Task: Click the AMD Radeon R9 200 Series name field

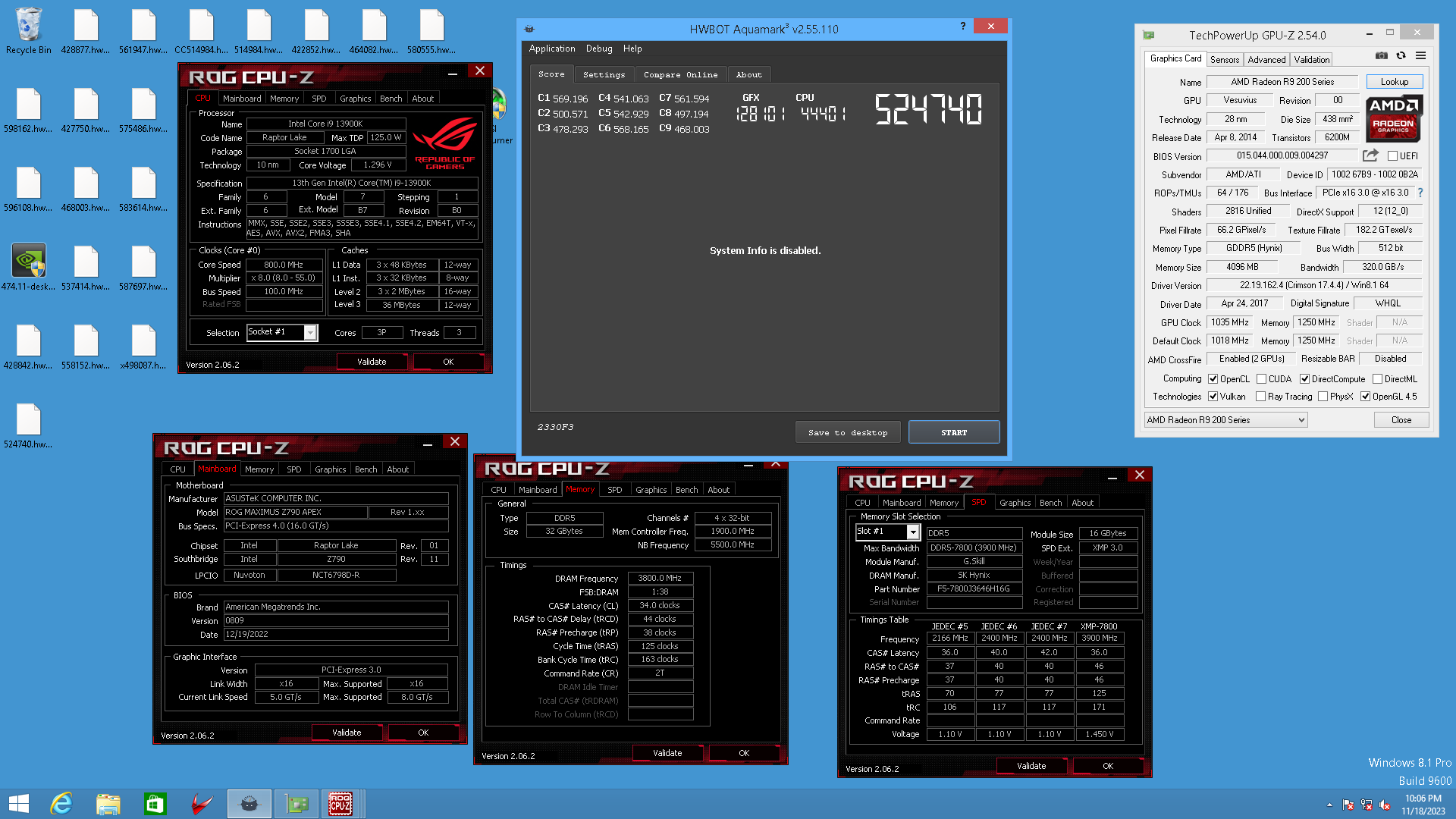Action: [x=1282, y=82]
